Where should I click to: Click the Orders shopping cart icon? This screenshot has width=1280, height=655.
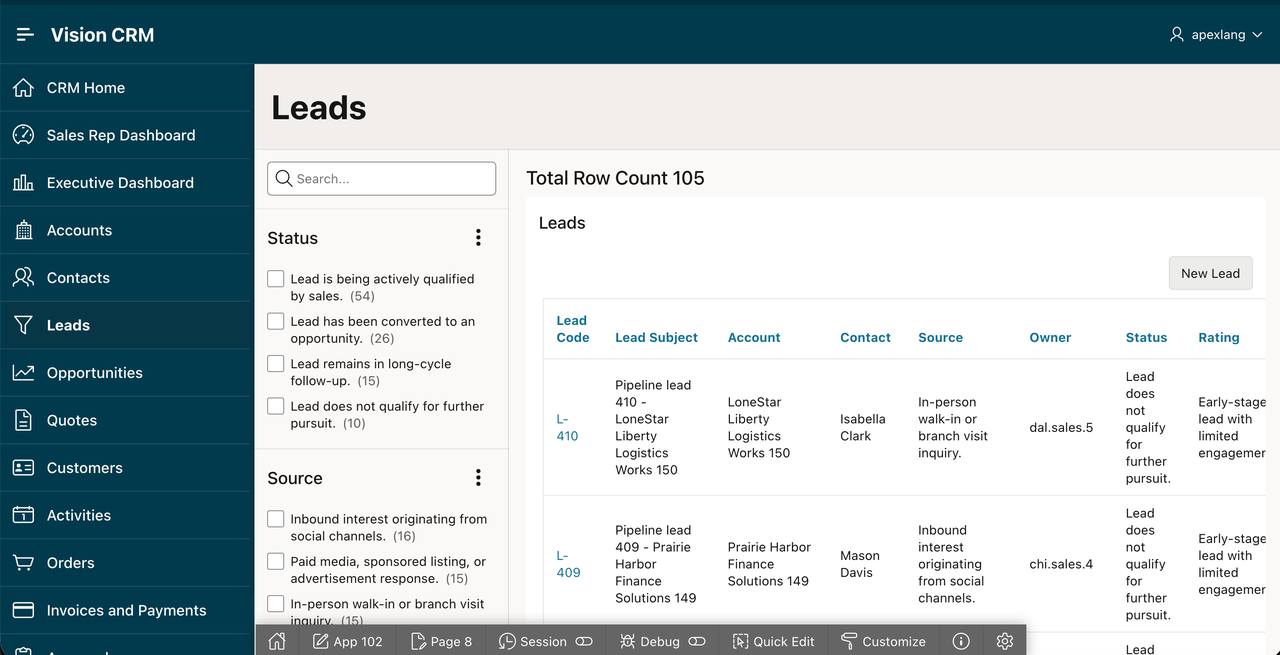[23, 563]
